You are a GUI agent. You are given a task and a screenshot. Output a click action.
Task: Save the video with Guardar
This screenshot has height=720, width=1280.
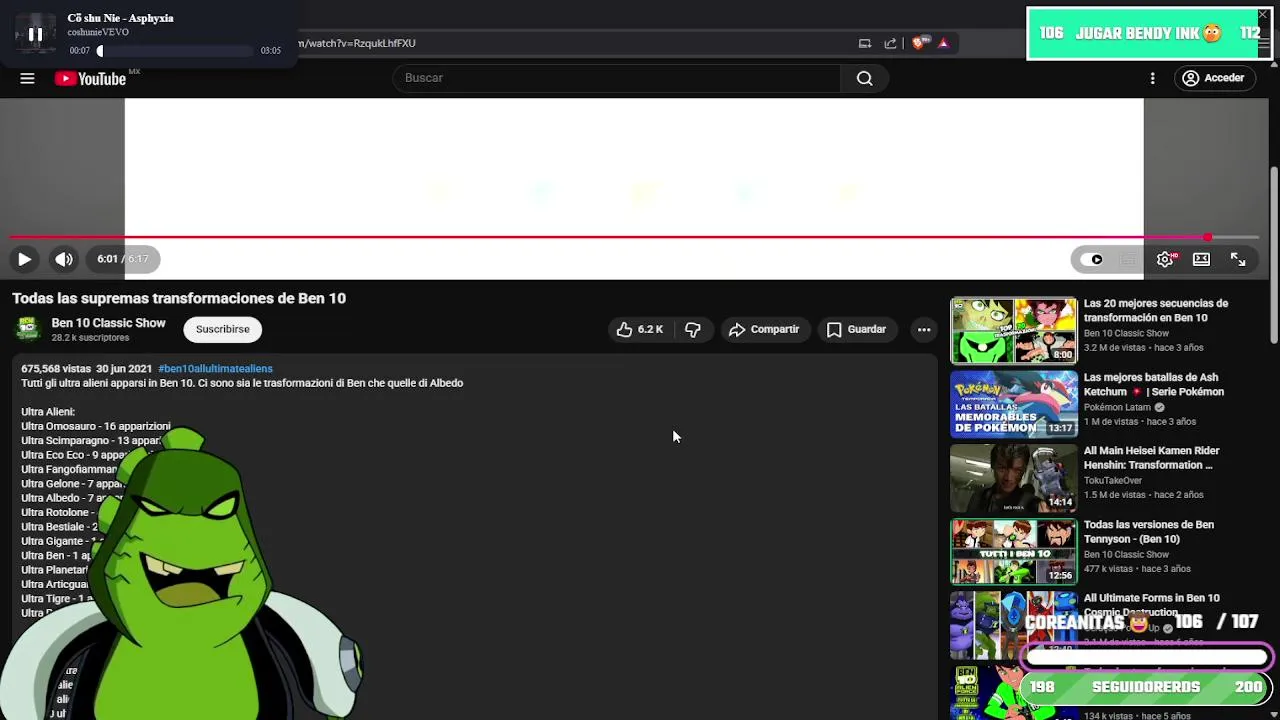coord(856,329)
